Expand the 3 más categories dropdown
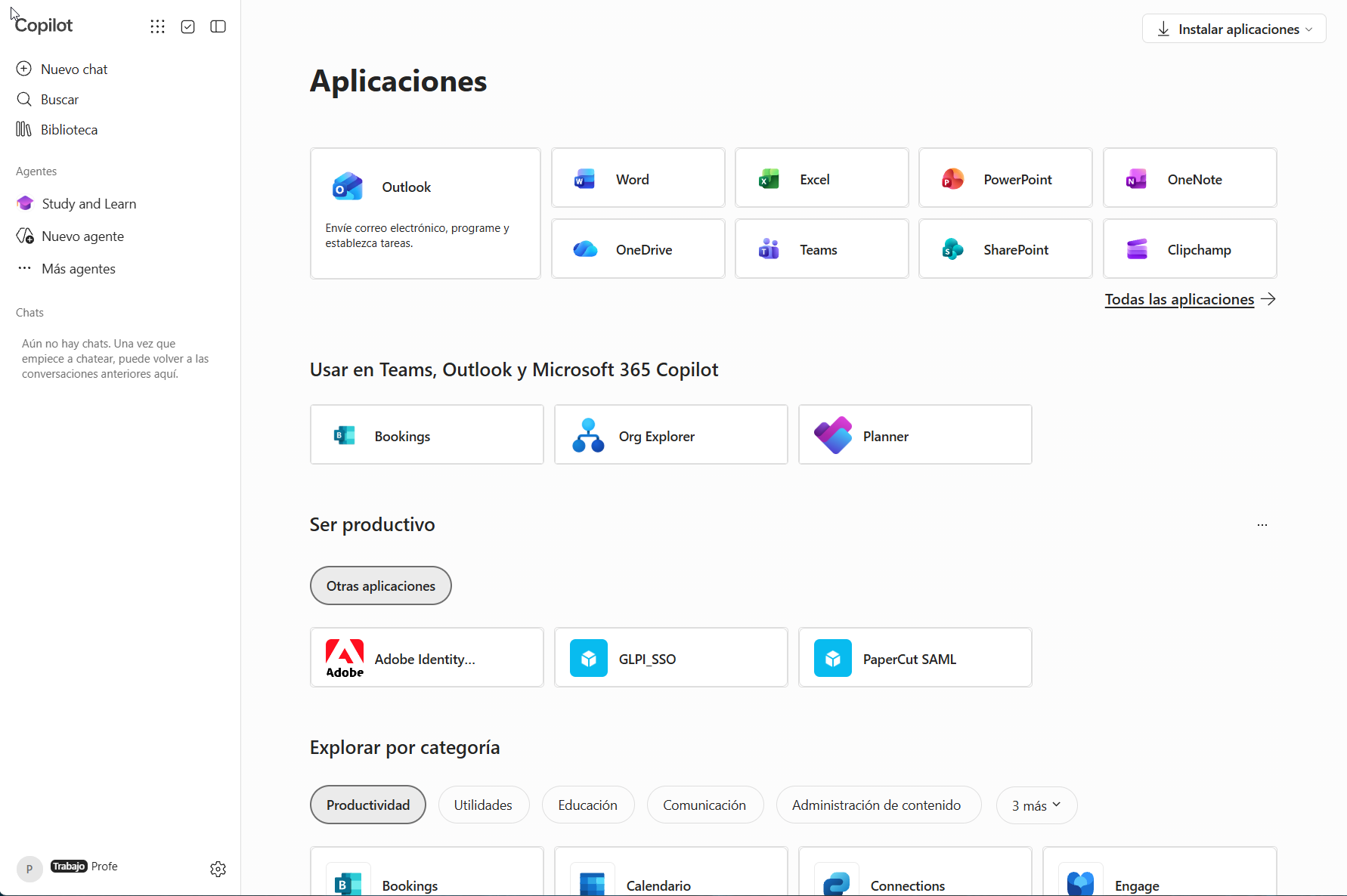1347x896 pixels. point(1036,805)
